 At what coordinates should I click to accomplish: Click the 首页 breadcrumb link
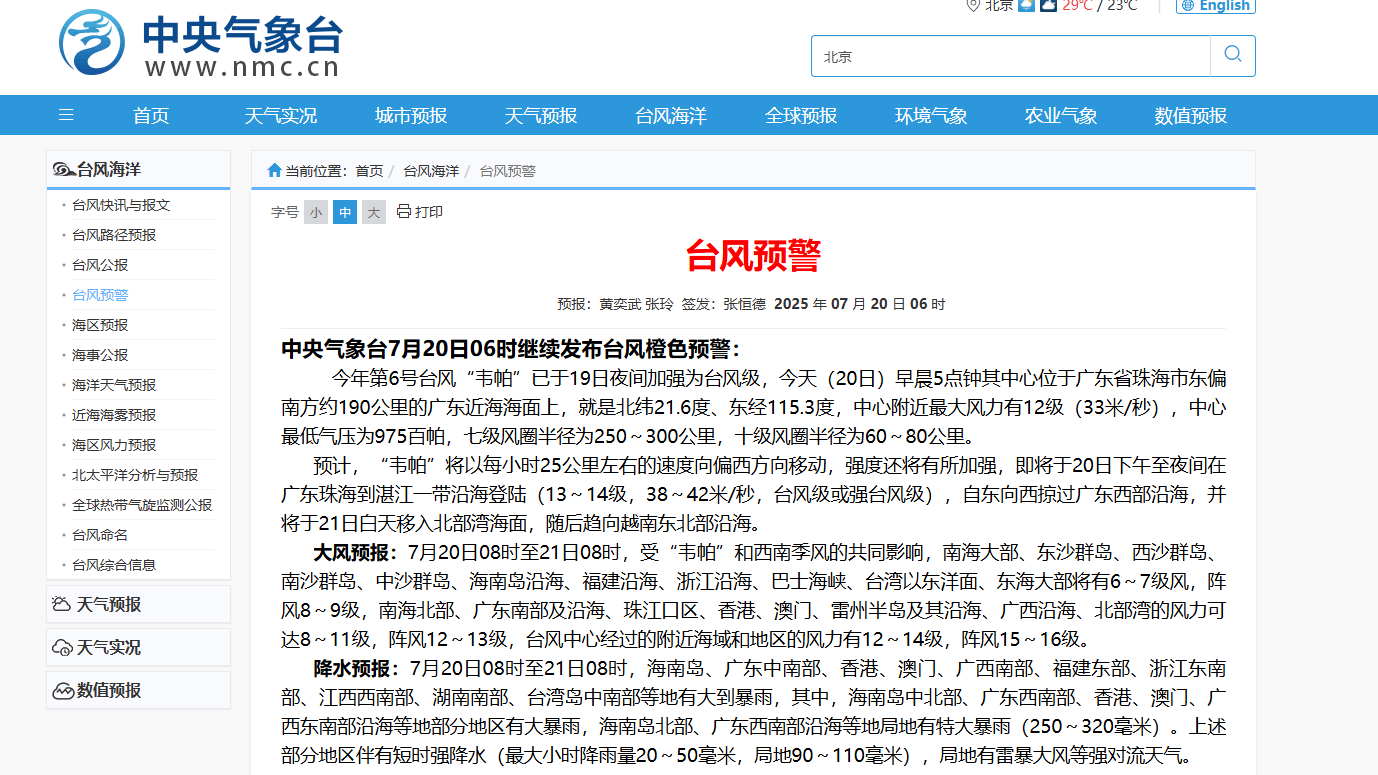click(369, 171)
